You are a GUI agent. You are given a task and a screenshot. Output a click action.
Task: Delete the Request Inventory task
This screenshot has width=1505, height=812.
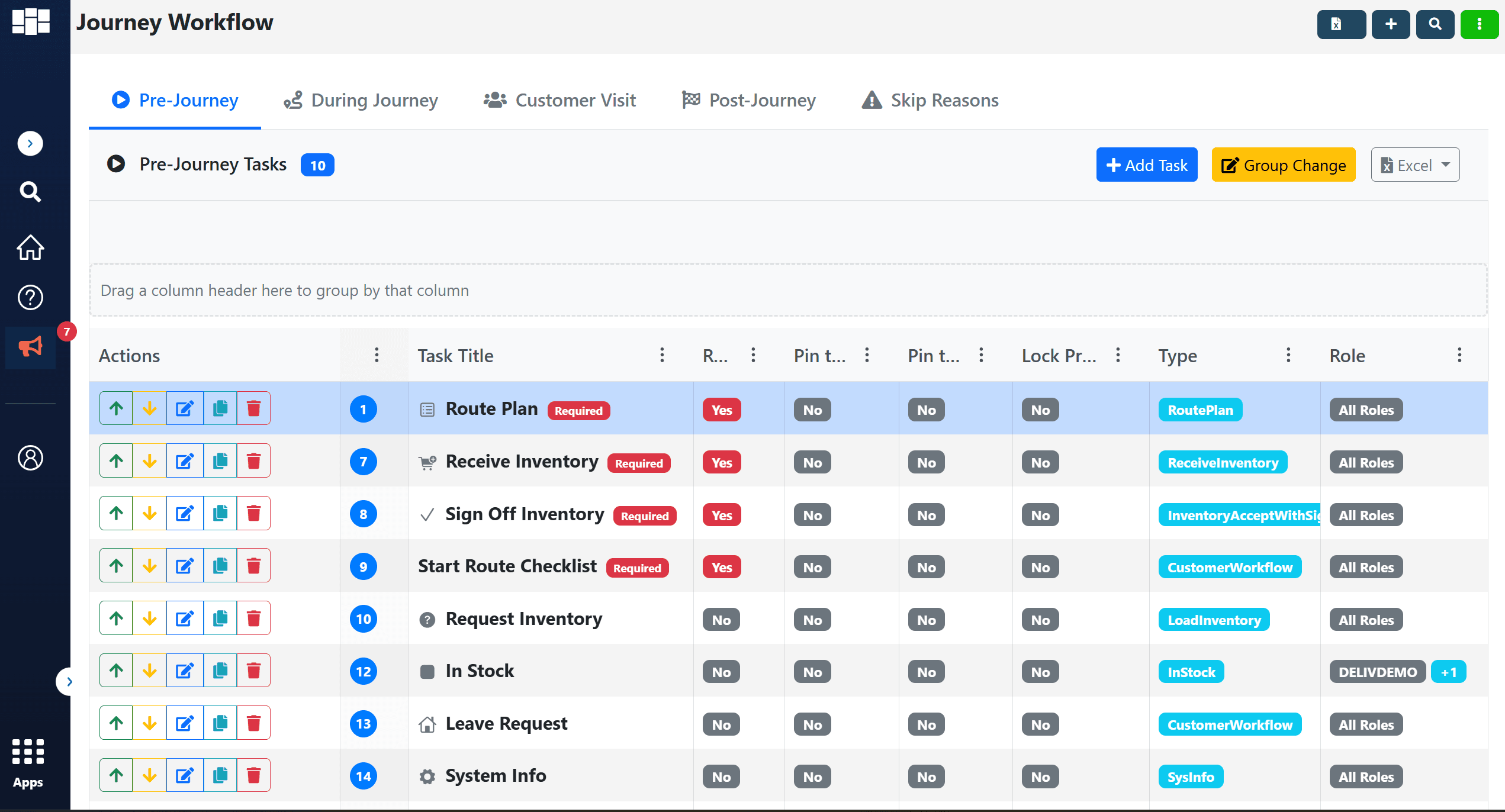tap(253, 618)
